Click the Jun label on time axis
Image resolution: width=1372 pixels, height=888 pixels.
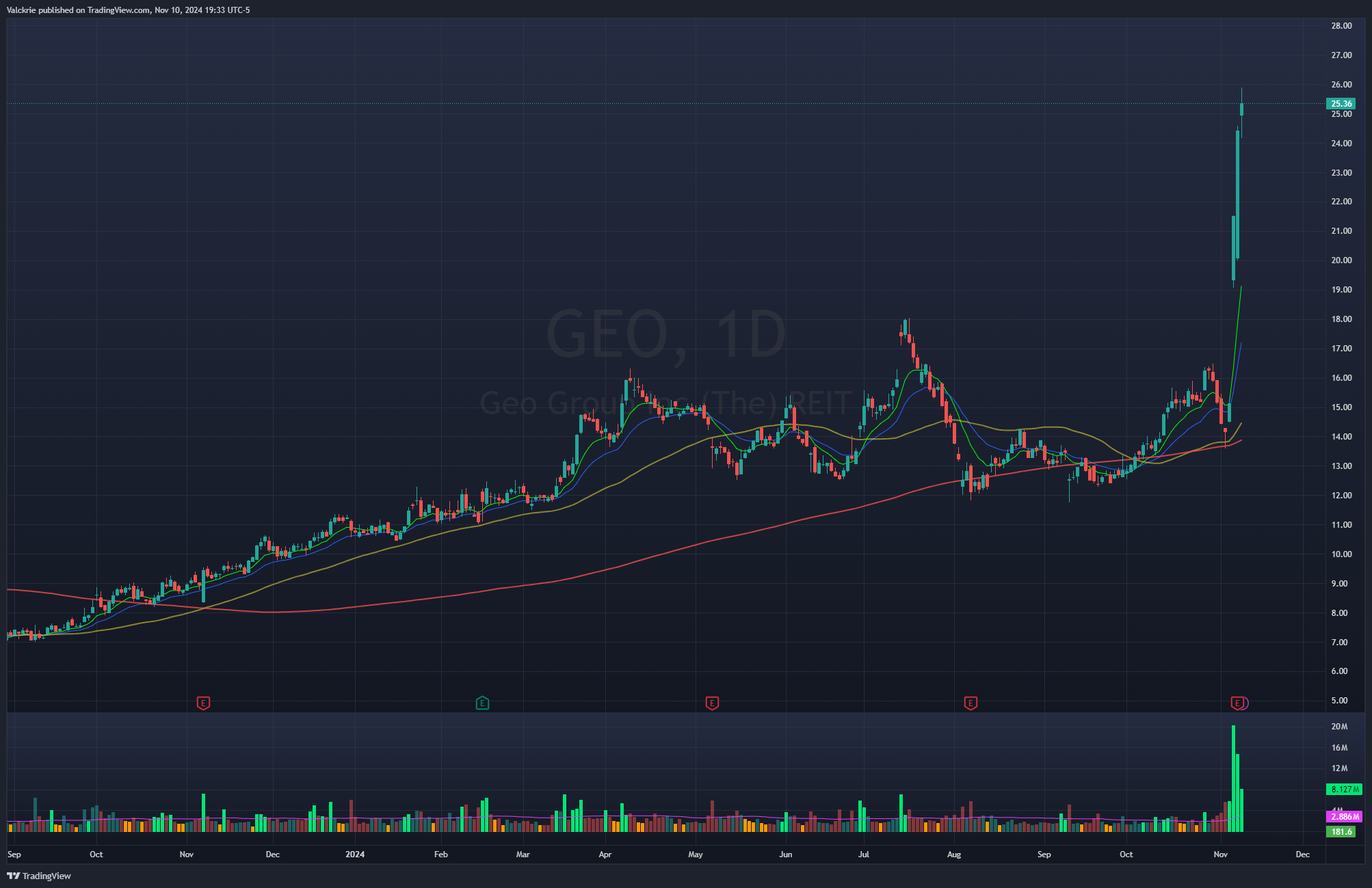(x=786, y=855)
